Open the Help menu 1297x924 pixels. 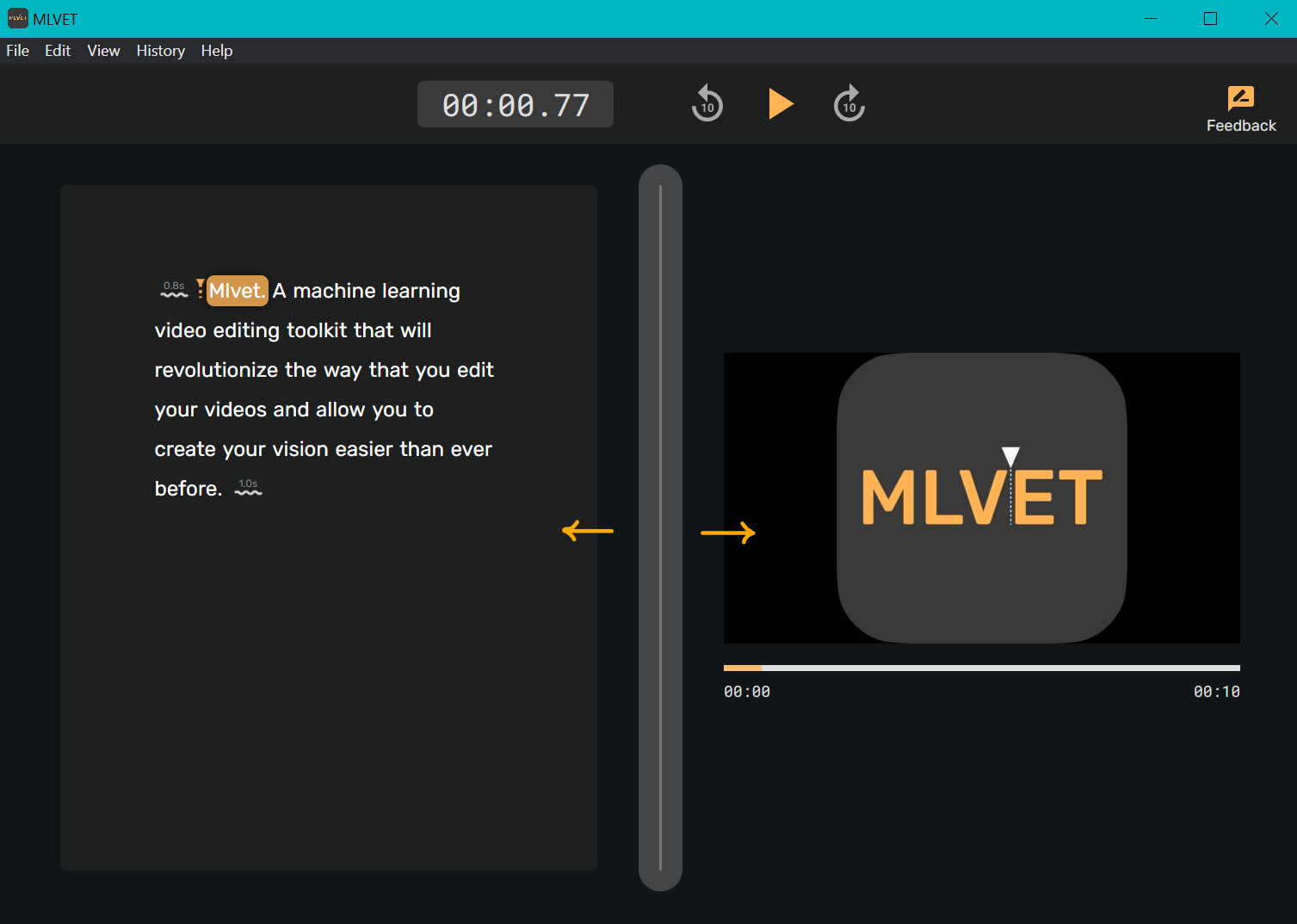(x=217, y=51)
